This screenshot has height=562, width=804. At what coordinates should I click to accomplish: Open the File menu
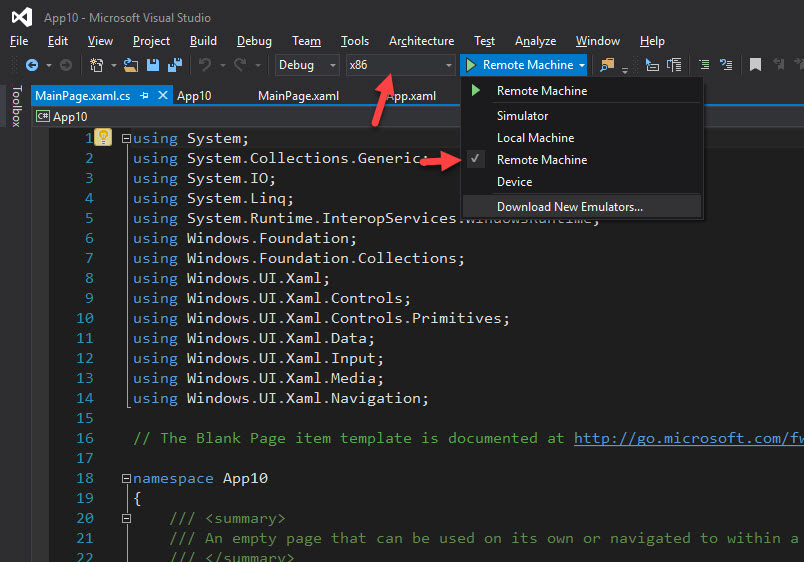19,41
